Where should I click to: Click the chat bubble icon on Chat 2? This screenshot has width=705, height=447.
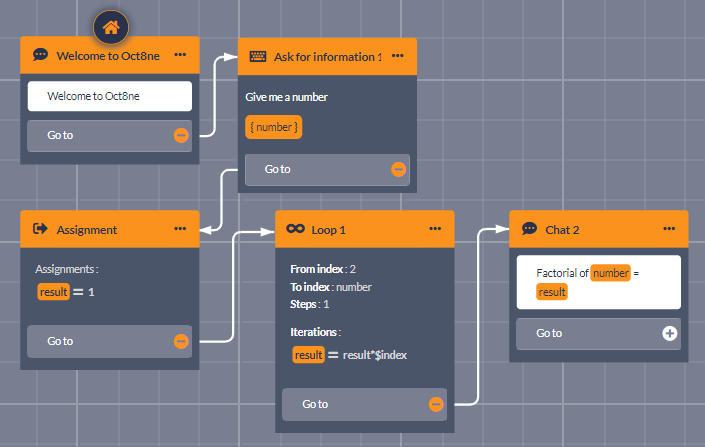529,229
